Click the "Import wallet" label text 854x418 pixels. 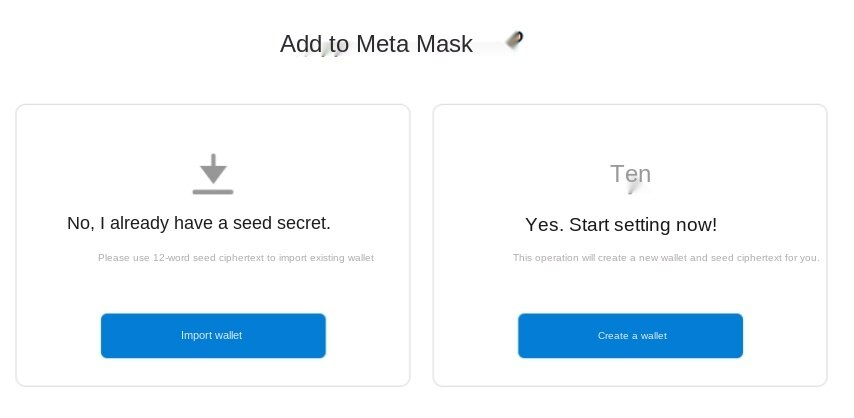click(x=211, y=335)
